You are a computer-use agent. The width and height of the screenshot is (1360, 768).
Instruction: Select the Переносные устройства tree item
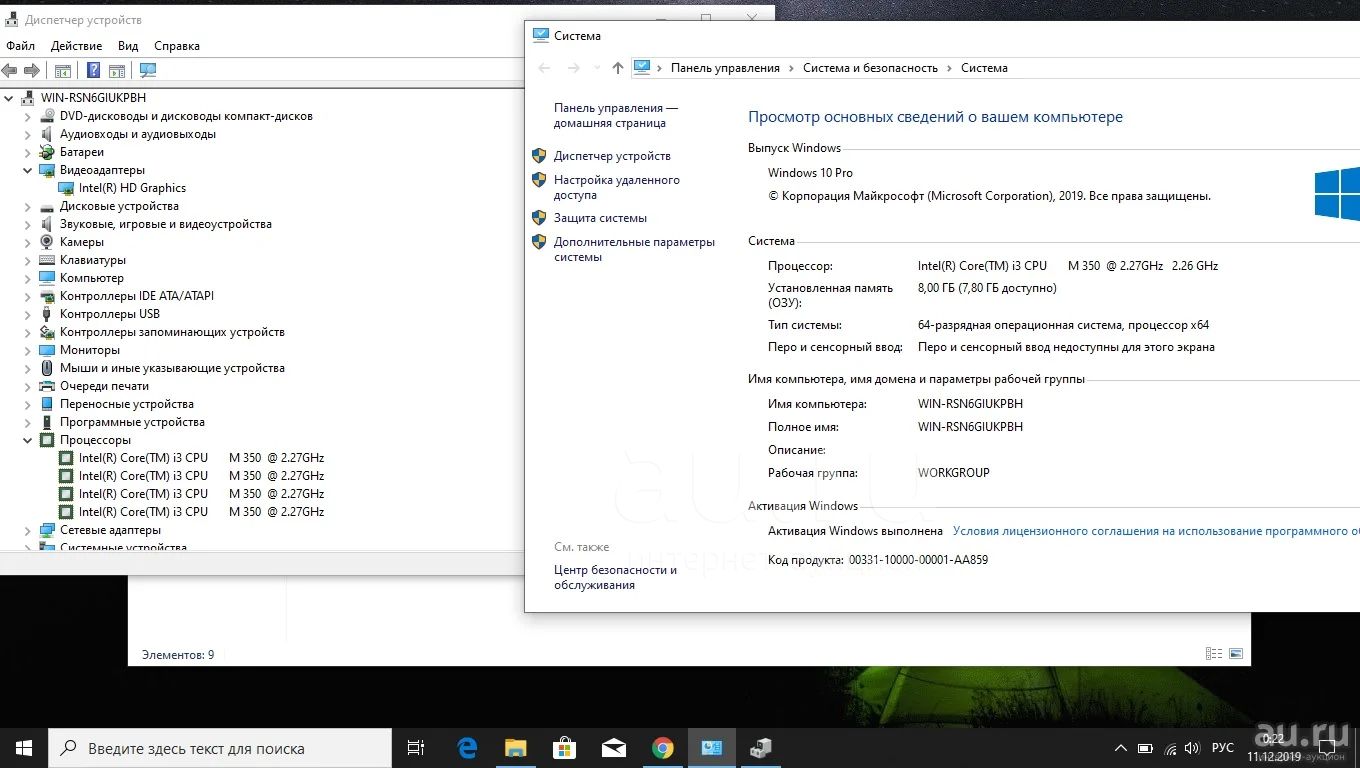(127, 404)
